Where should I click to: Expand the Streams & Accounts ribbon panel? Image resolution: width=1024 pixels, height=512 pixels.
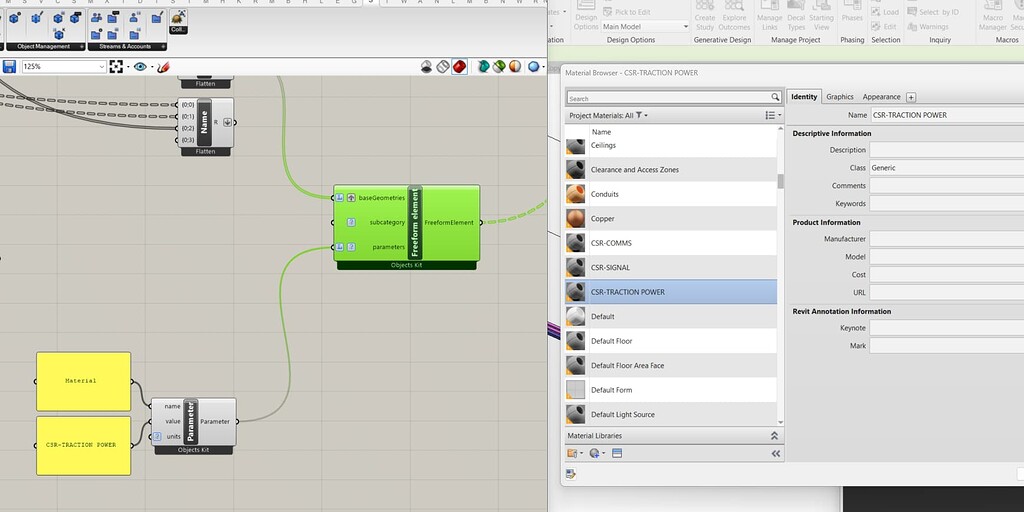[x=163, y=46]
